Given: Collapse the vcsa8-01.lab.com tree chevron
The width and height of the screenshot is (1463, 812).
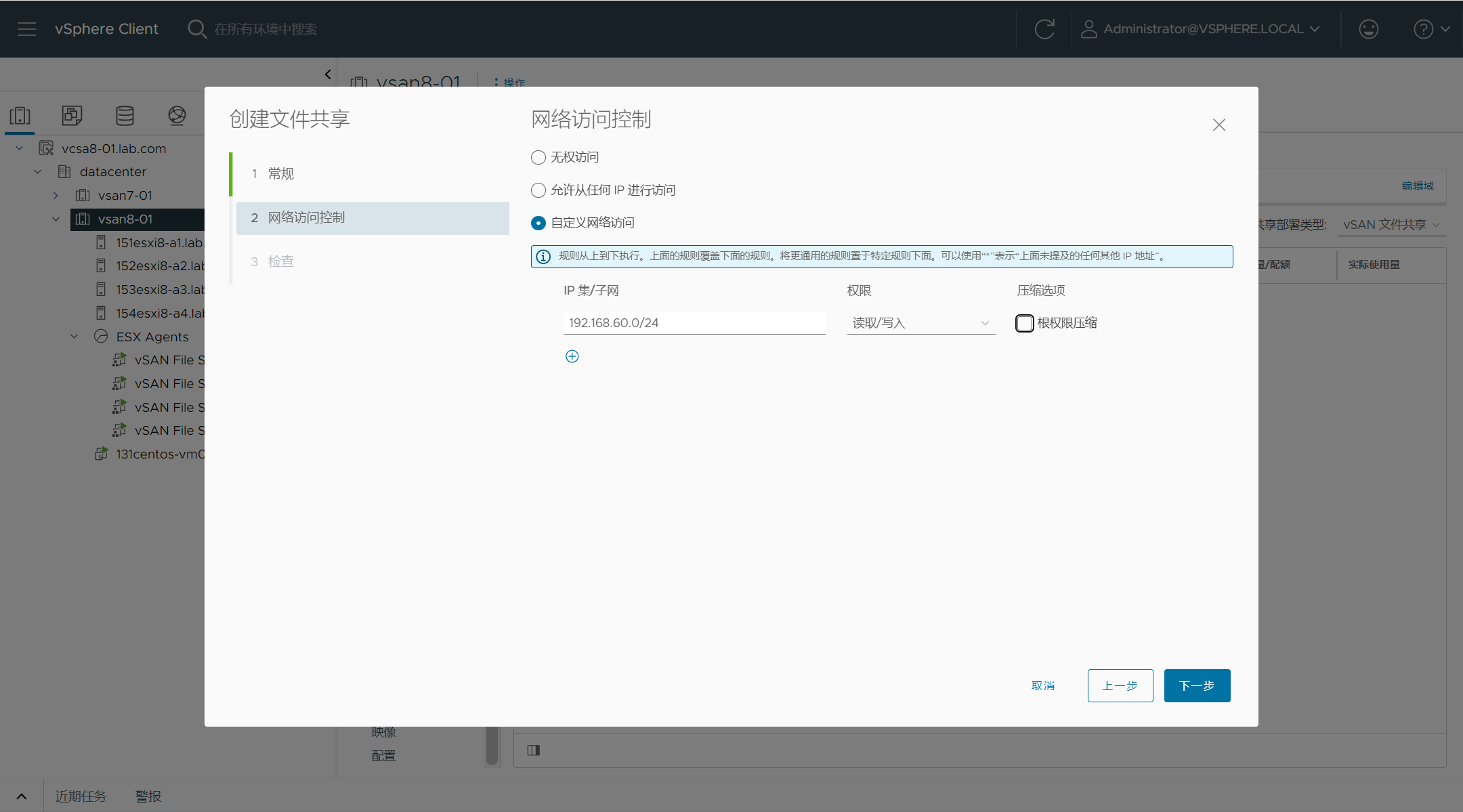Looking at the screenshot, I should [x=20, y=148].
